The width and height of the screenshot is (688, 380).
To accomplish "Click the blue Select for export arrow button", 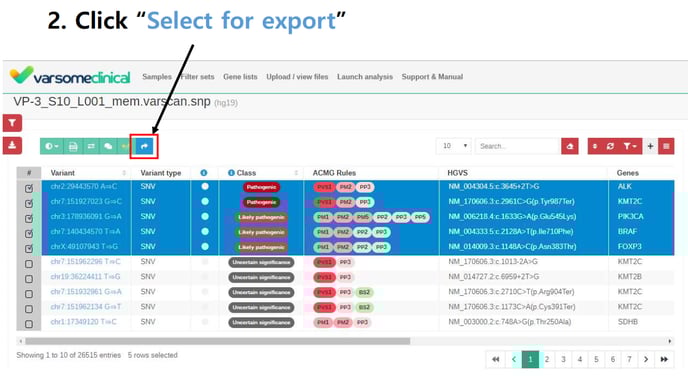I will [x=144, y=146].
